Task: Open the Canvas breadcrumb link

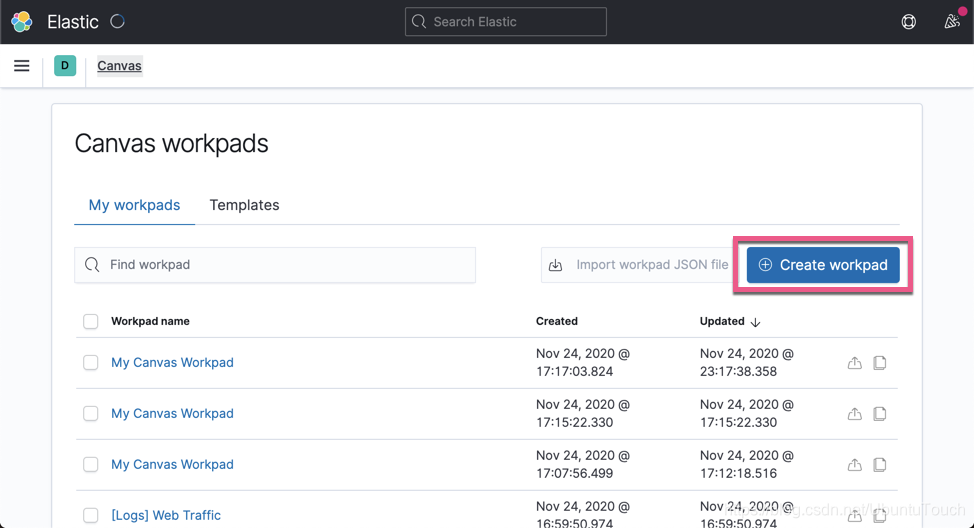Action: point(119,66)
